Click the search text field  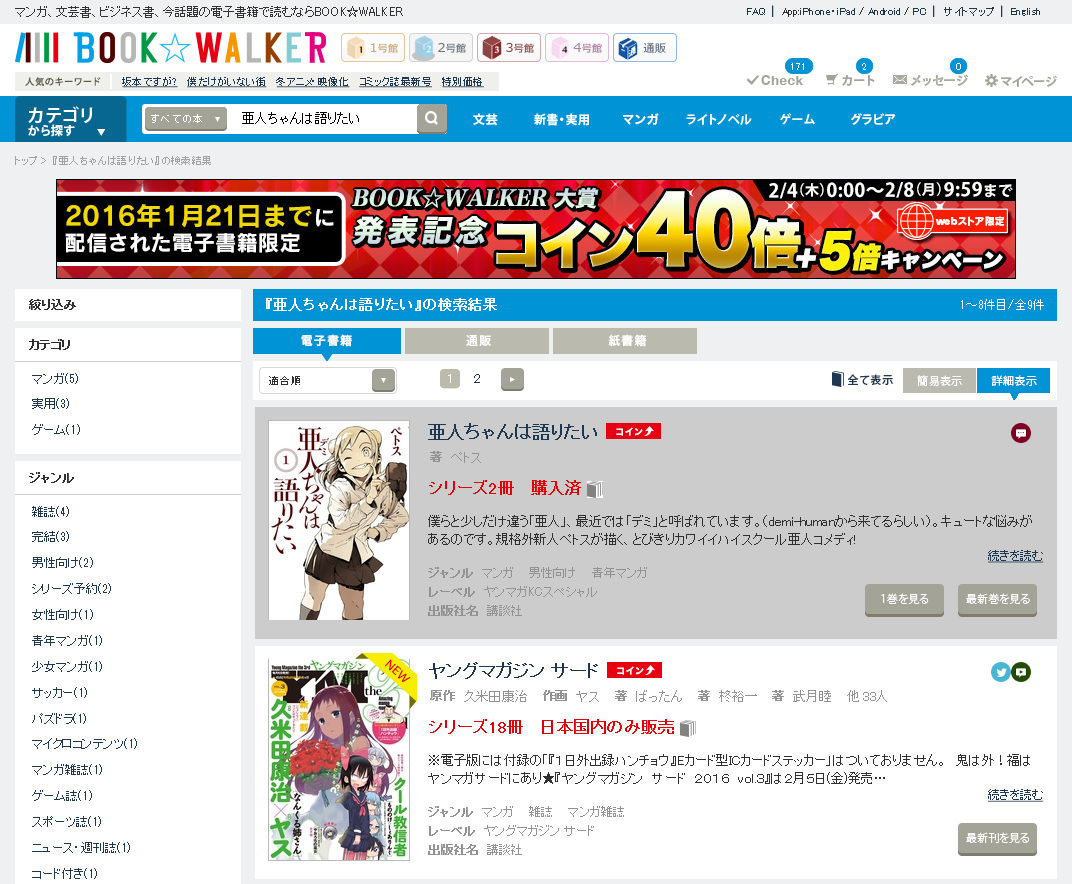coord(325,118)
